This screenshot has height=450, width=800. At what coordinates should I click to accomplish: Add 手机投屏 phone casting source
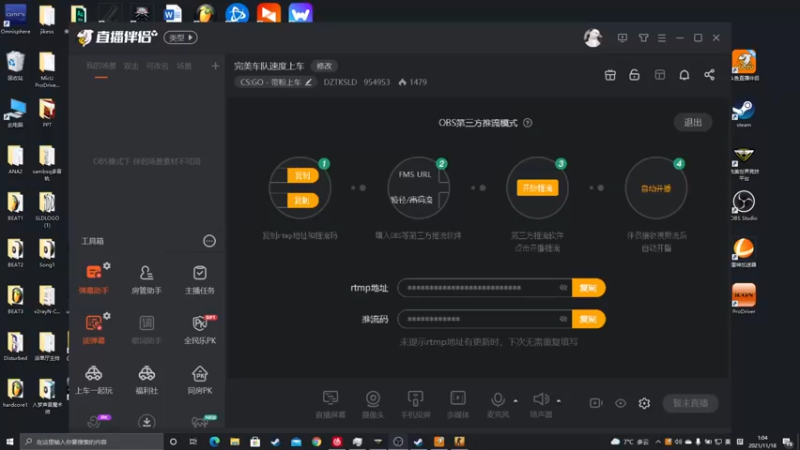(x=415, y=404)
